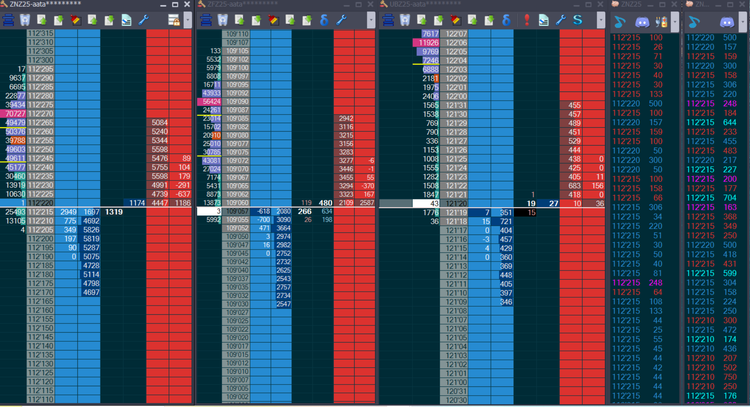This screenshot has width=750, height=407.
Task: Click volume profile value 70727 in ZNZ25
Action: [x=13, y=114]
